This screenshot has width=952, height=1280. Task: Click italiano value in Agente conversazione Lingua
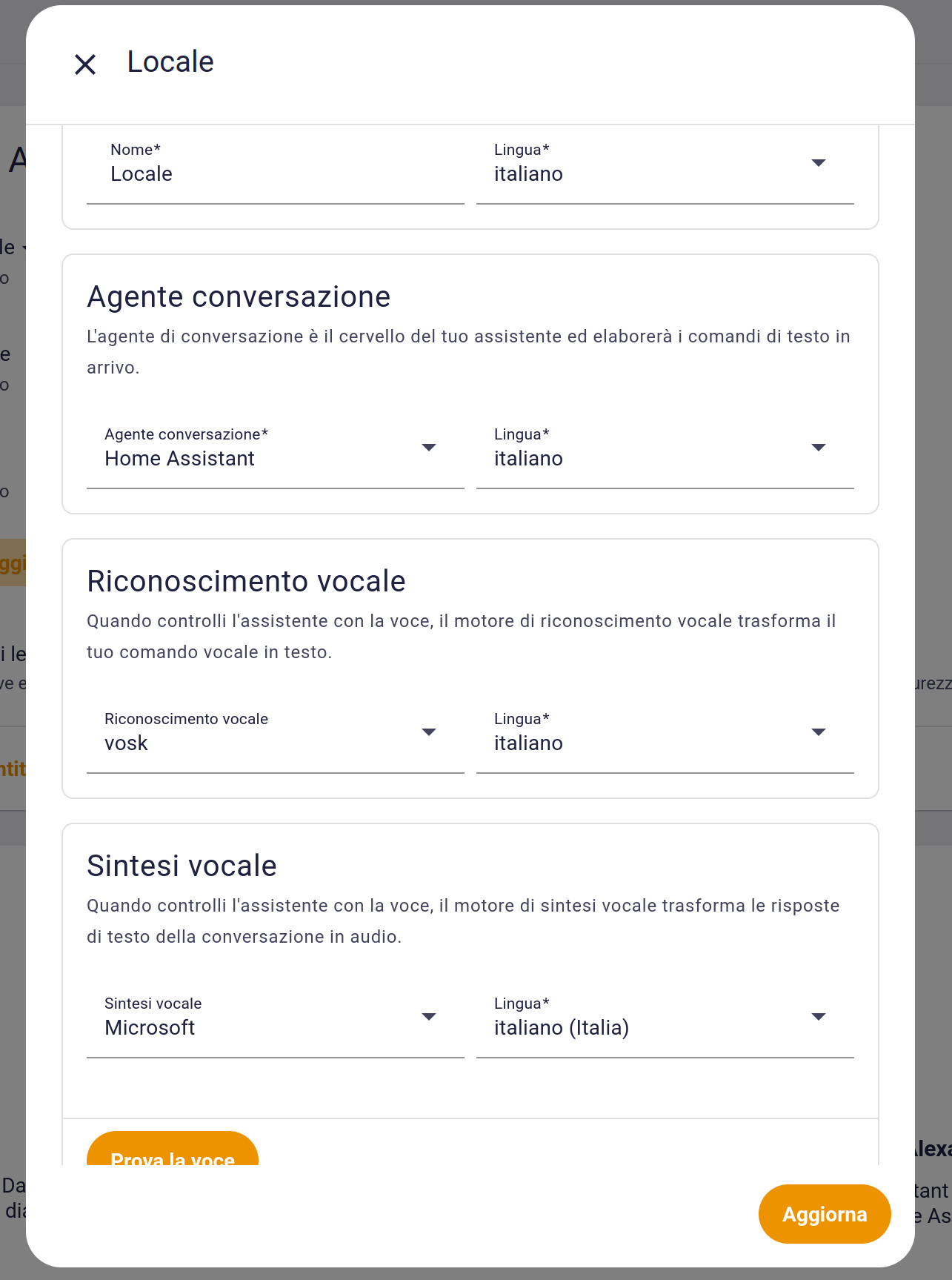pos(528,459)
